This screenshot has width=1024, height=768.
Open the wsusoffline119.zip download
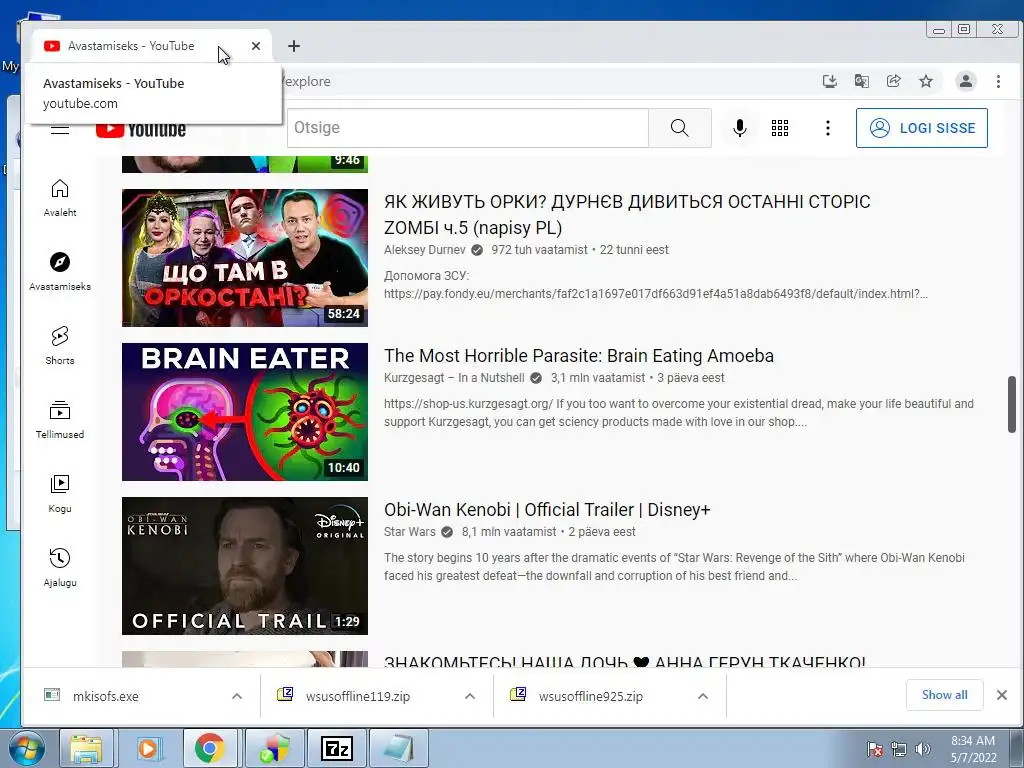pyautogui.click(x=358, y=696)
